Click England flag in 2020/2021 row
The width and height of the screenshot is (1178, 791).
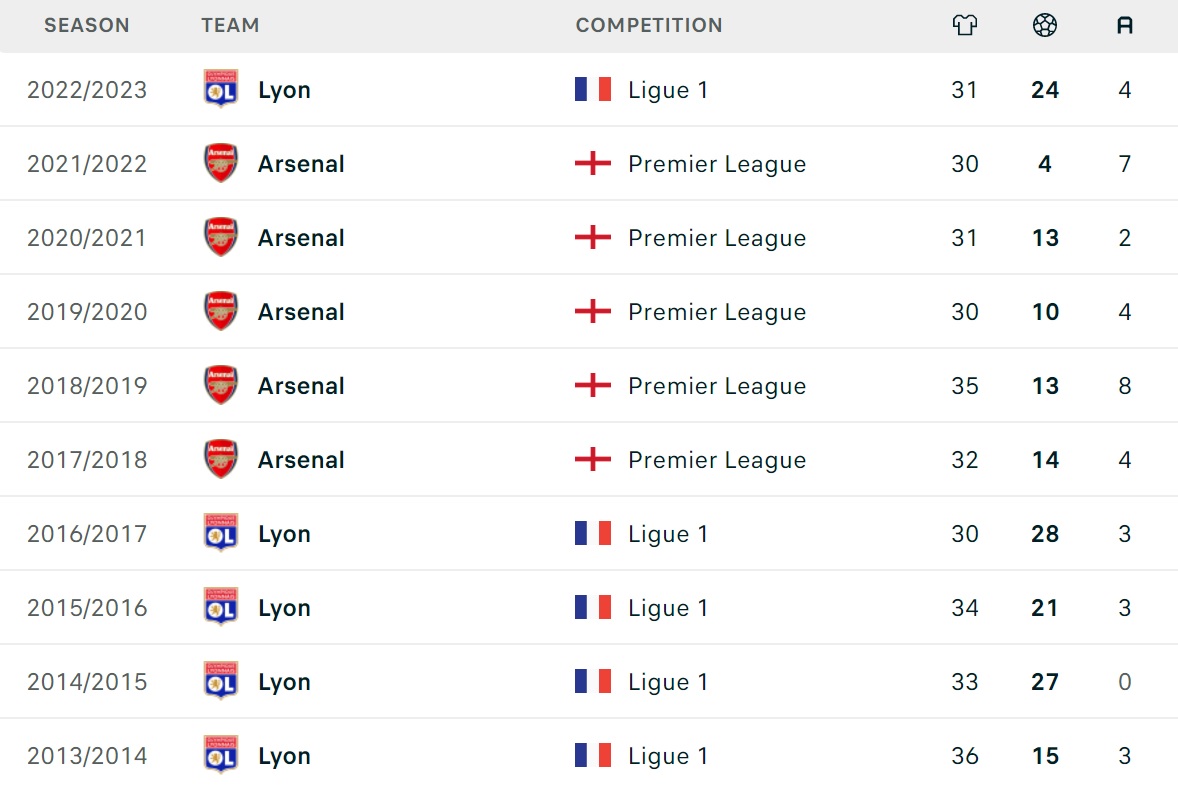593,237
